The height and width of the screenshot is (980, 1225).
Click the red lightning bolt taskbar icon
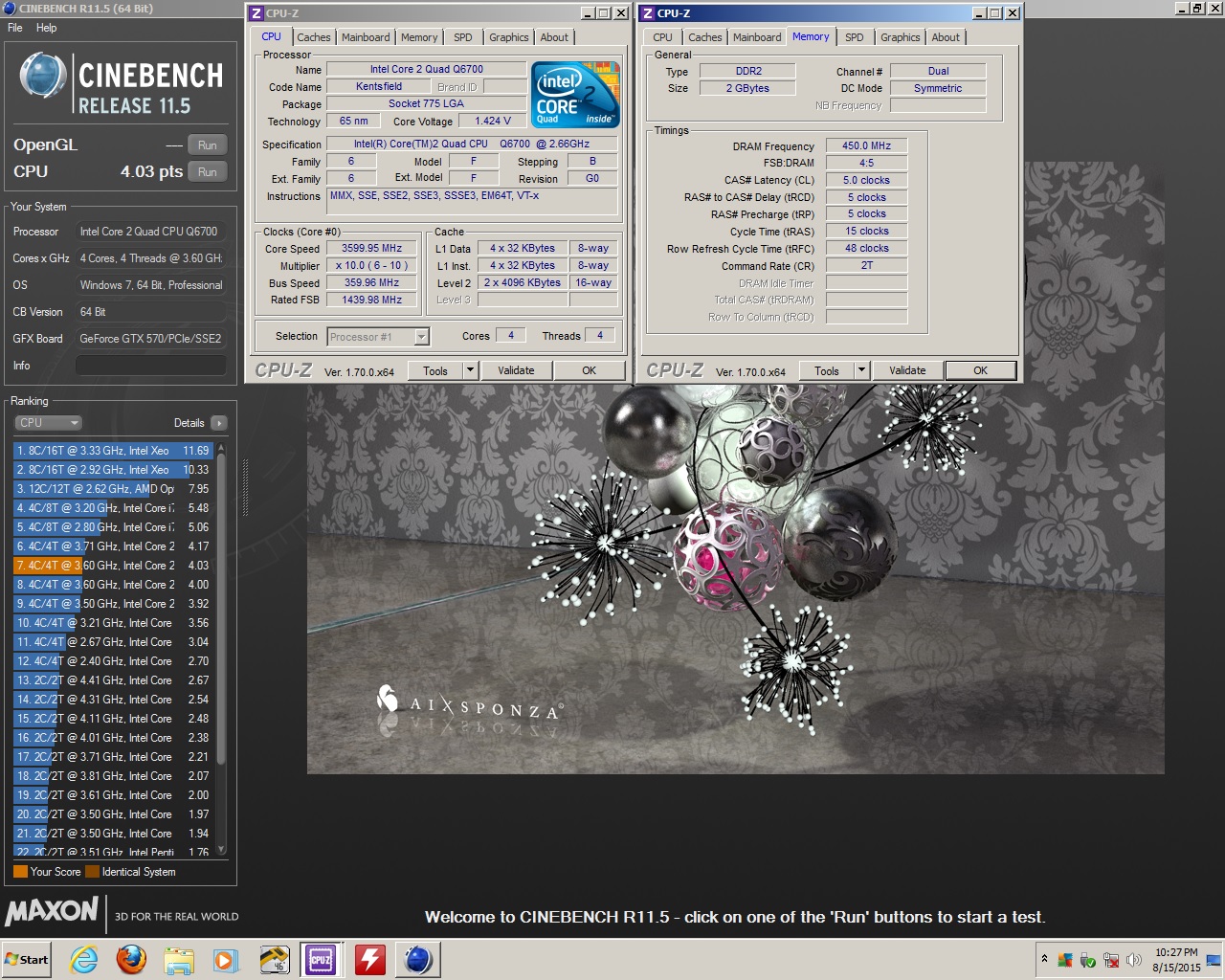[369, 960]
